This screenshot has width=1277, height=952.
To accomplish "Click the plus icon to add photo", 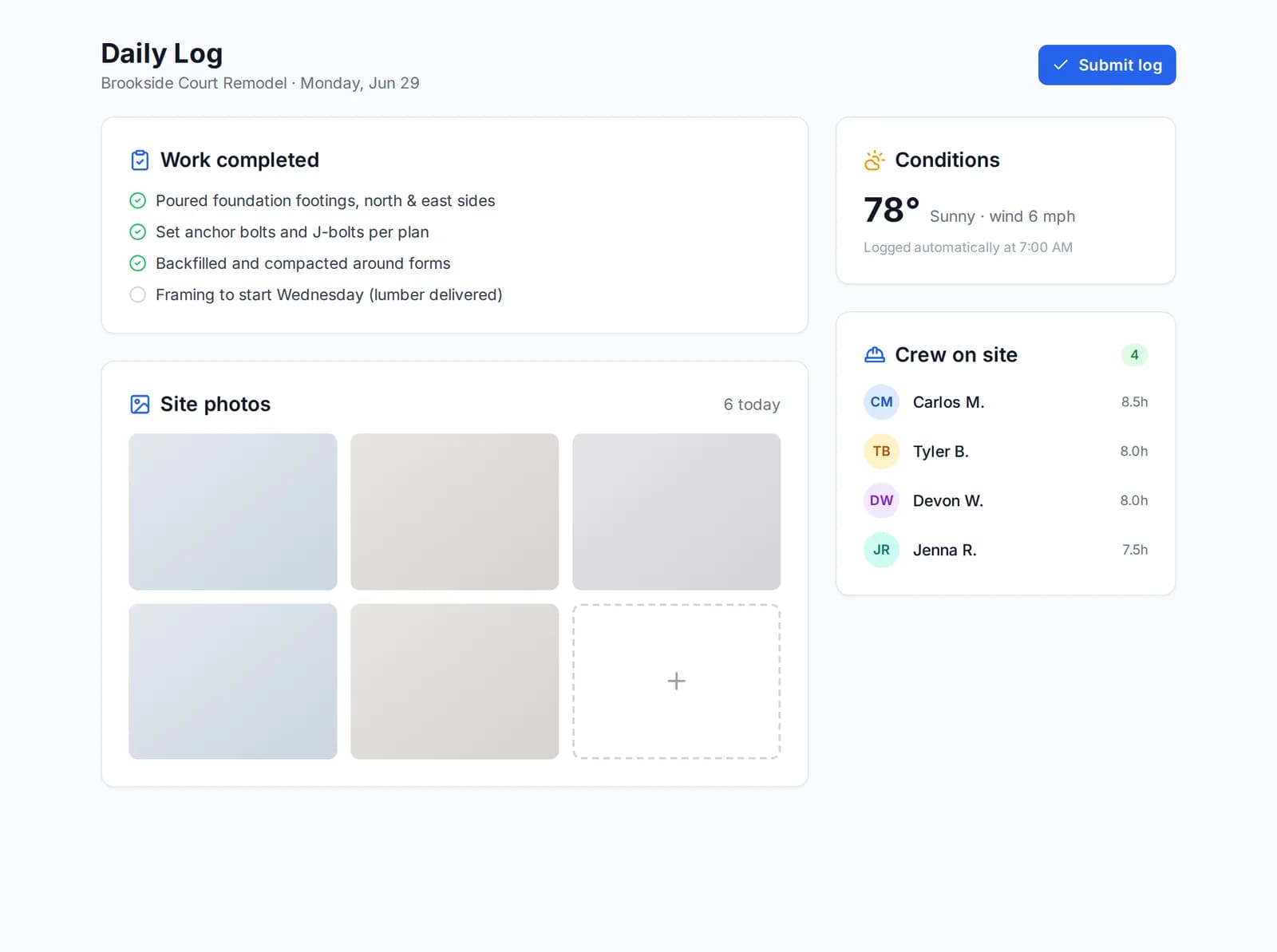I will click(676, 681).
